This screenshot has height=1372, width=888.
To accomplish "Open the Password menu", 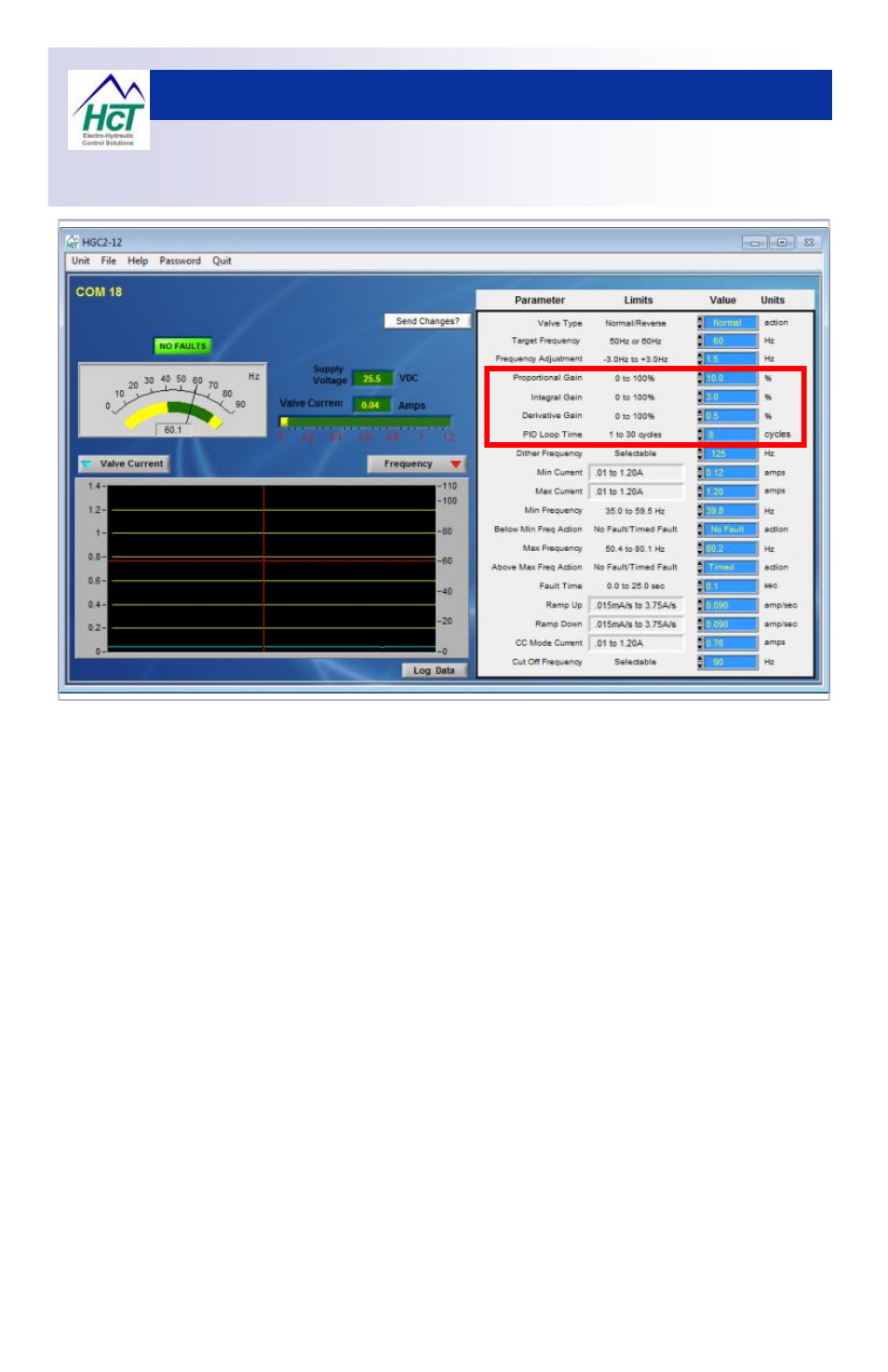I will 180,262.
